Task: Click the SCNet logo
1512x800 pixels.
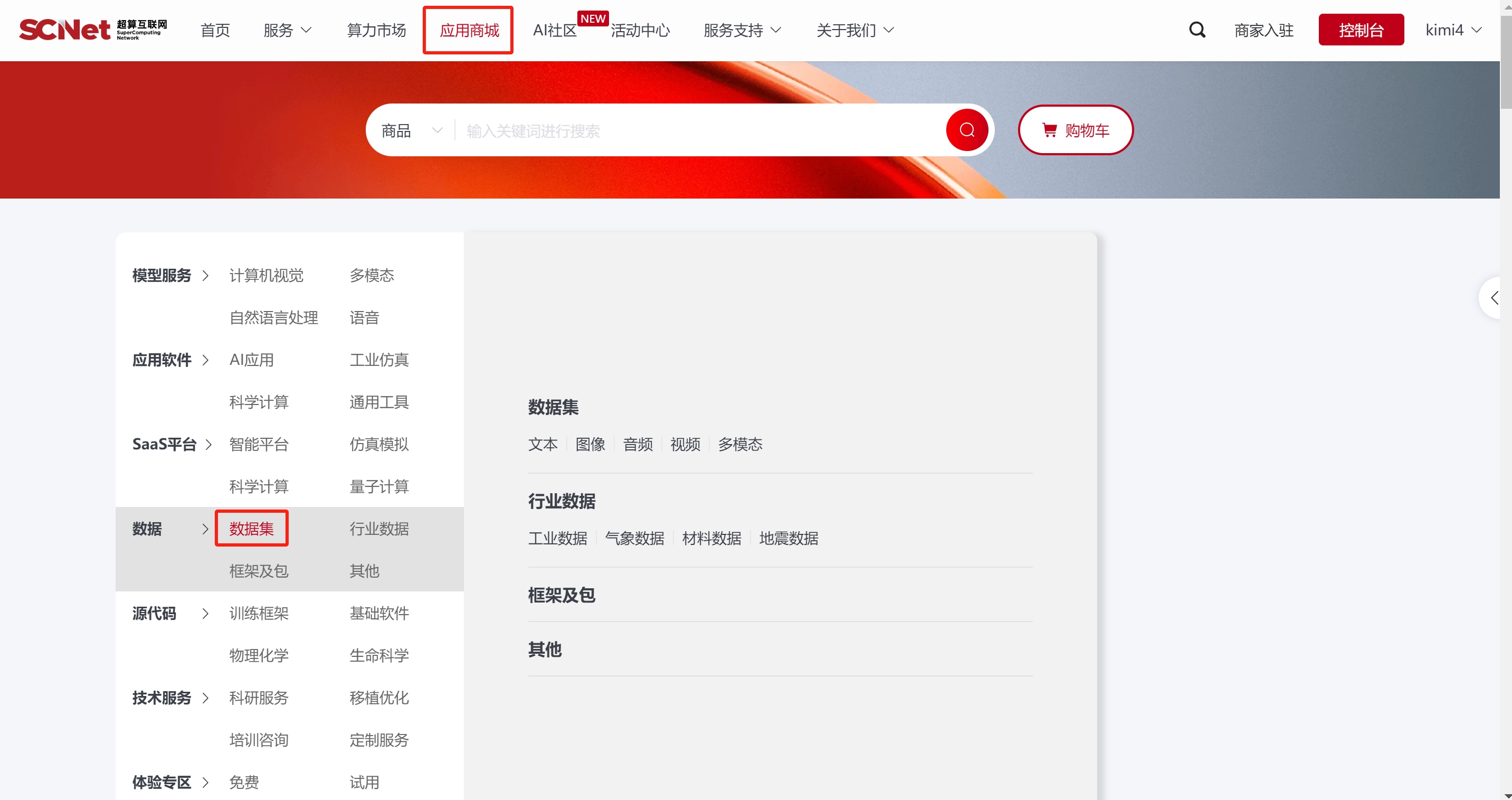Action: 93,30
